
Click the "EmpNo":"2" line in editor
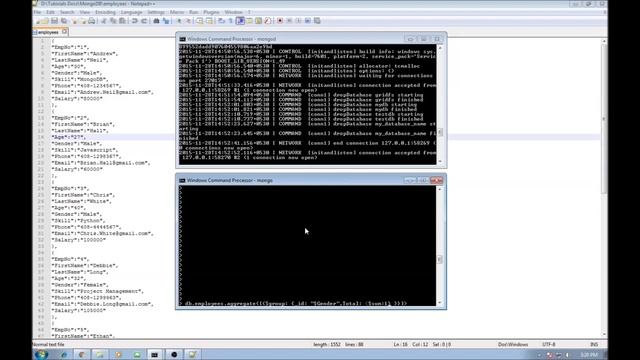tap(70, 118)
